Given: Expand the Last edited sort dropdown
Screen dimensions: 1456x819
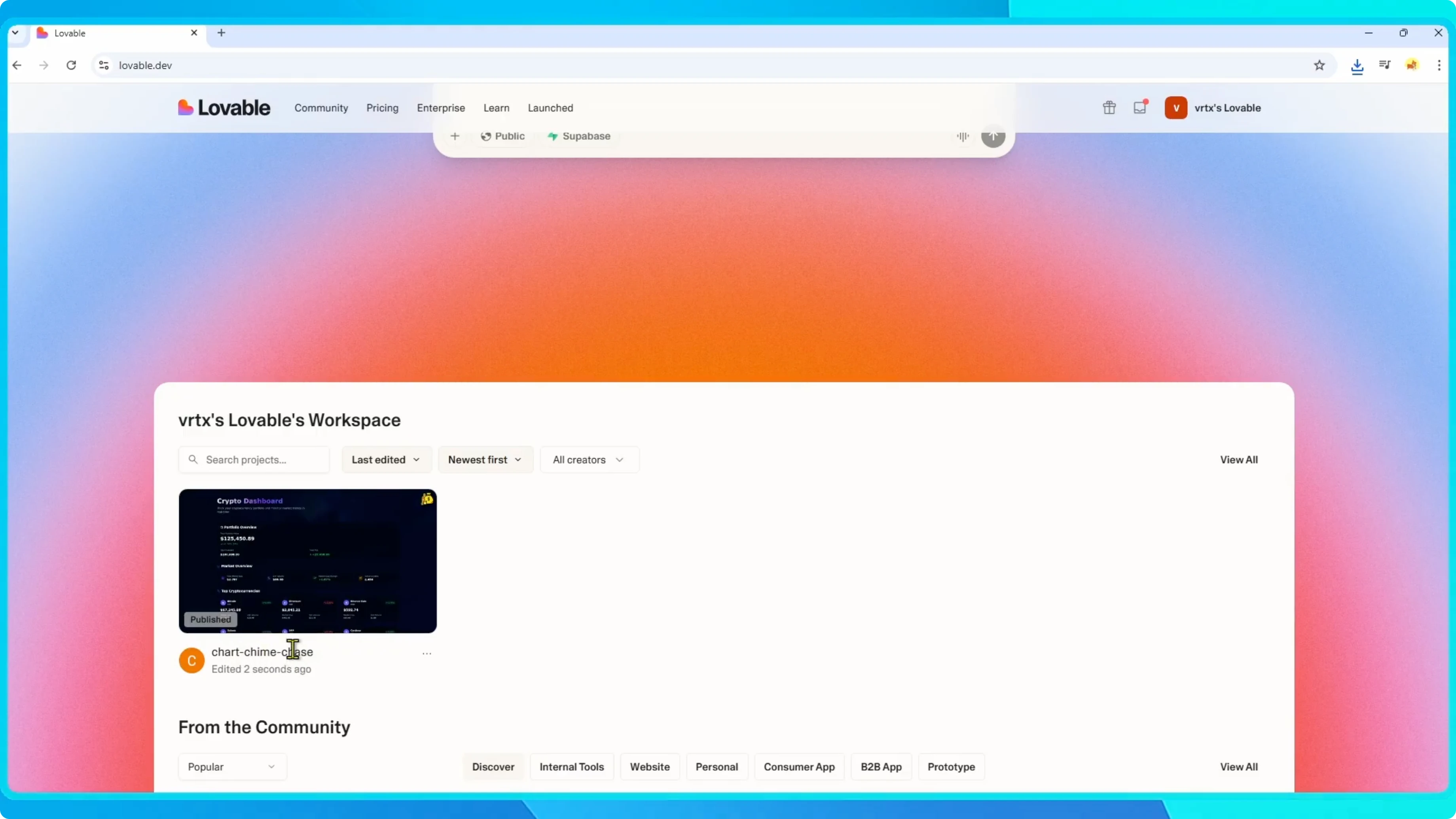Looking at the screenshot, I should [387, 459].
